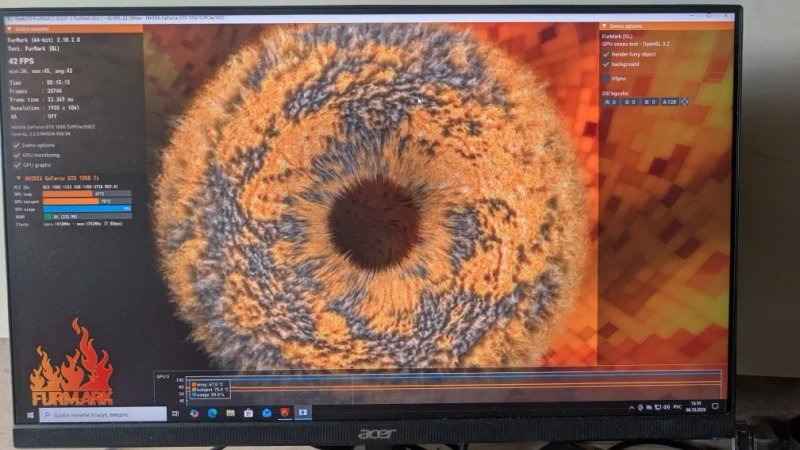The width and height of the screenshot is (800, 450).
Task: Open the Windows Start menu
Action: [x=30, y=415]
